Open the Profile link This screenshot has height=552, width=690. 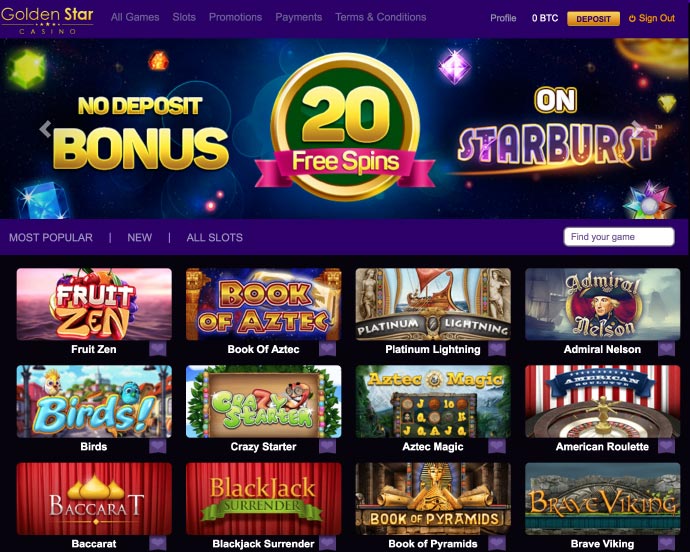[x=503, y=18]
